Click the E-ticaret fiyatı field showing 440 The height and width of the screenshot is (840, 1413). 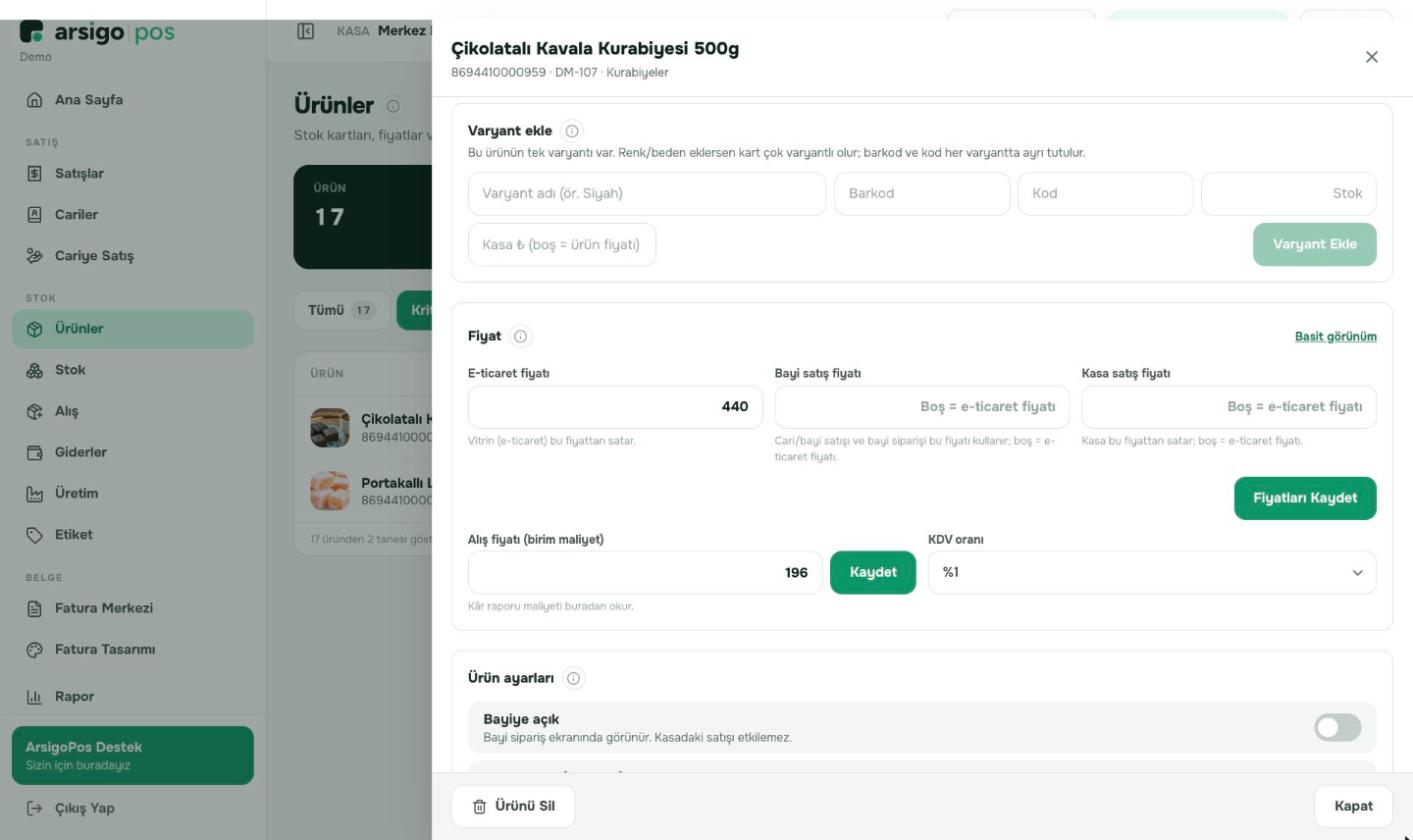click(x=615, y=407)
